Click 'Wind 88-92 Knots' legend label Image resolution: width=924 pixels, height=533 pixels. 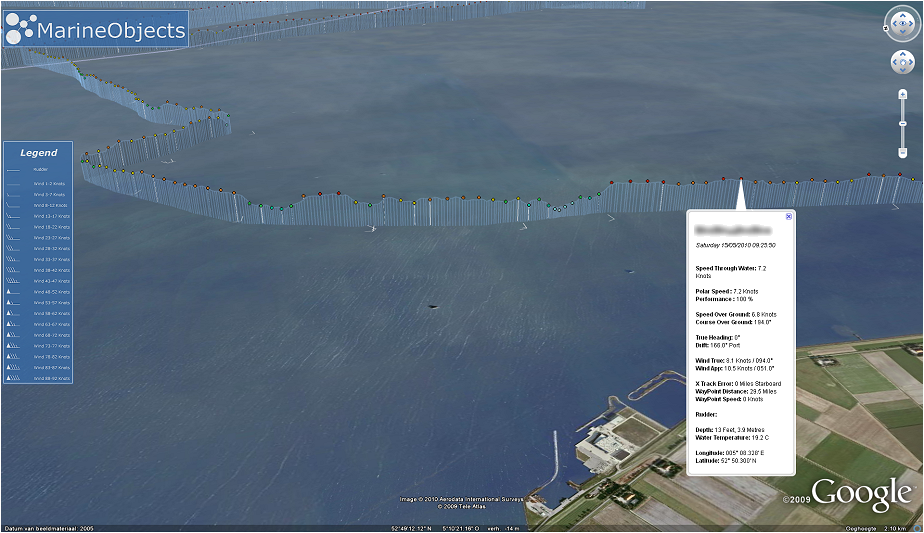pyautogui.click(x=51, y=379)
